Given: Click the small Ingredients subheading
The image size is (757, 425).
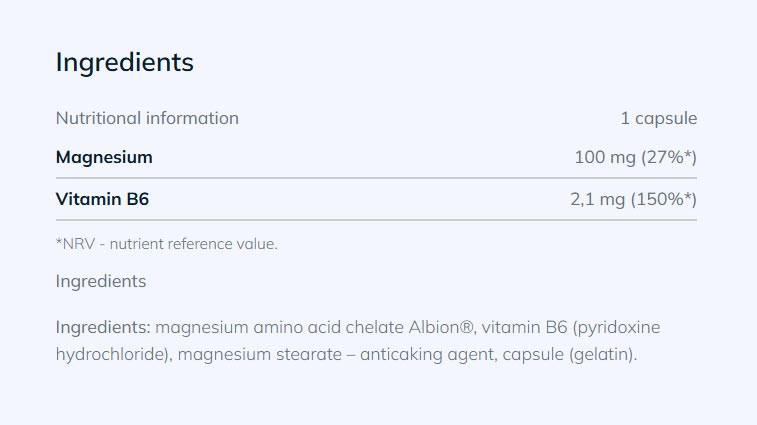Looking at the screenshot, I should click(101, 281).
